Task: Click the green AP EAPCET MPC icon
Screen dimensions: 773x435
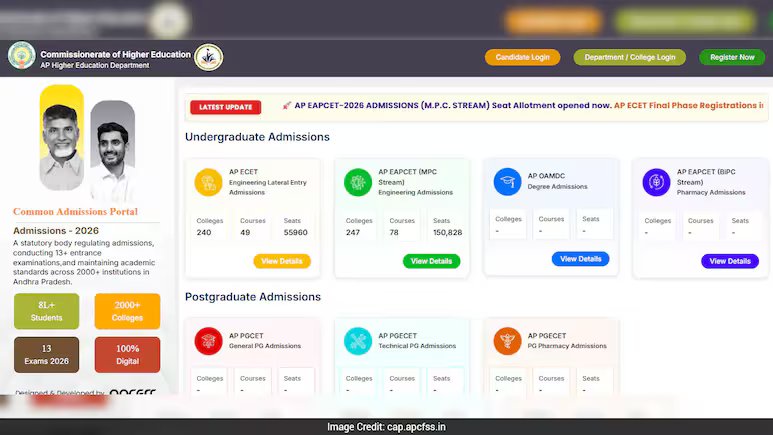Action: pos(358,182)
